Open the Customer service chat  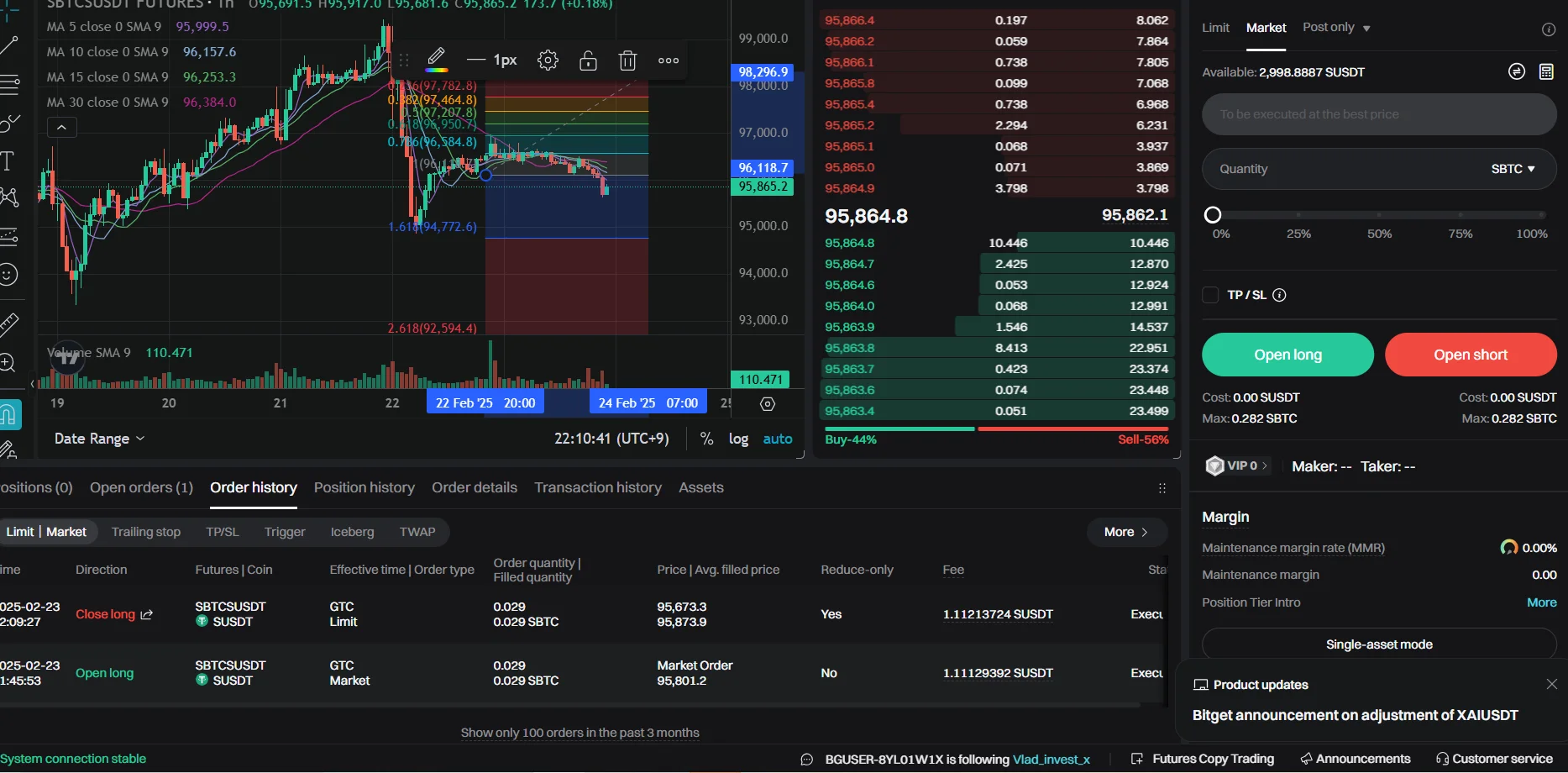[x=1494, y=759]
